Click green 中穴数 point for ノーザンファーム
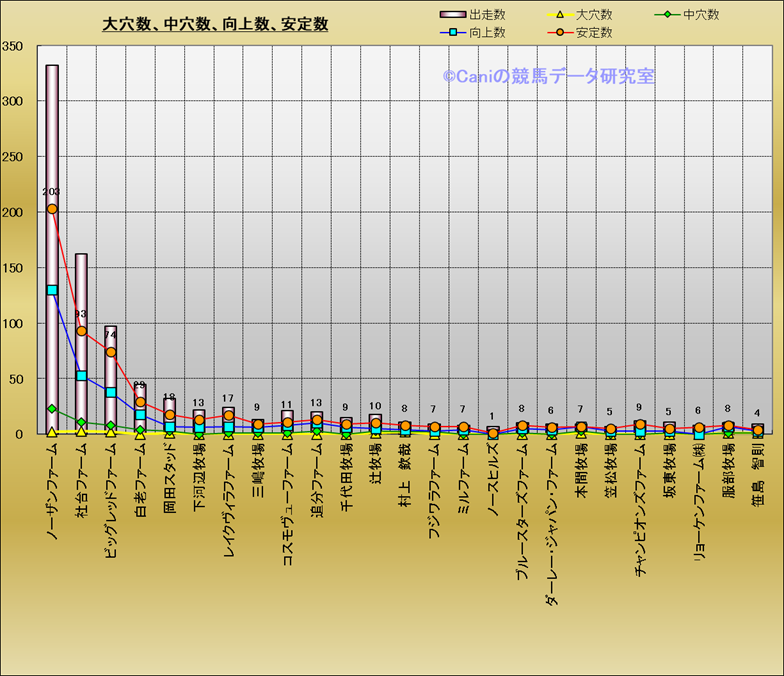Viewport: 784px width, 676px height. (52, 409)
